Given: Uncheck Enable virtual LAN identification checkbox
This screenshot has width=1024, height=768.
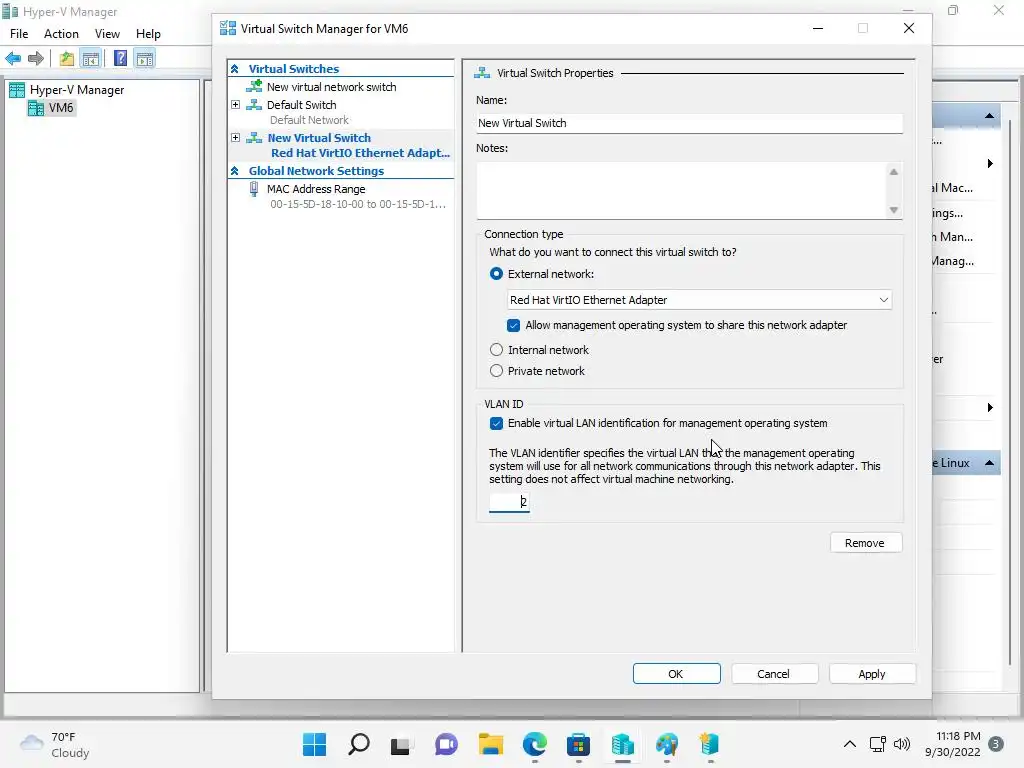Looking at the screenshot, I should click(496, 423).
